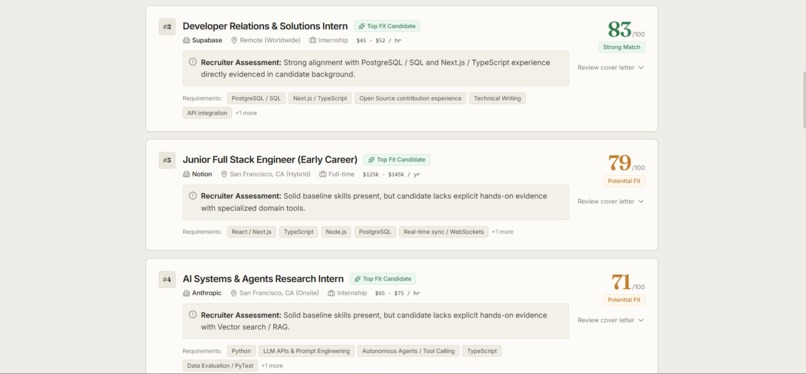
Task: Click the briefcase icon in the Anthropic card
Action: click(331, 293)
